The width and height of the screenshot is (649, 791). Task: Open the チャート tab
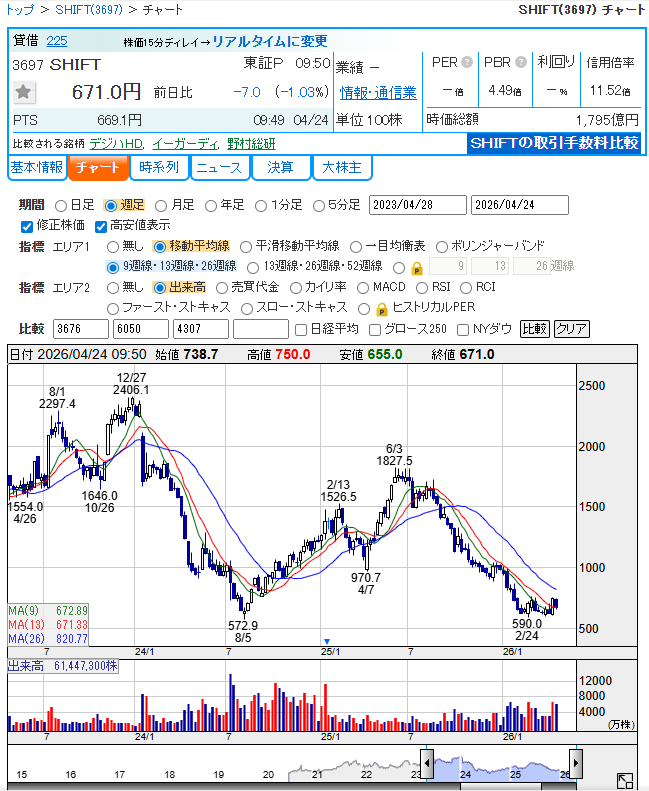[98, 167]
